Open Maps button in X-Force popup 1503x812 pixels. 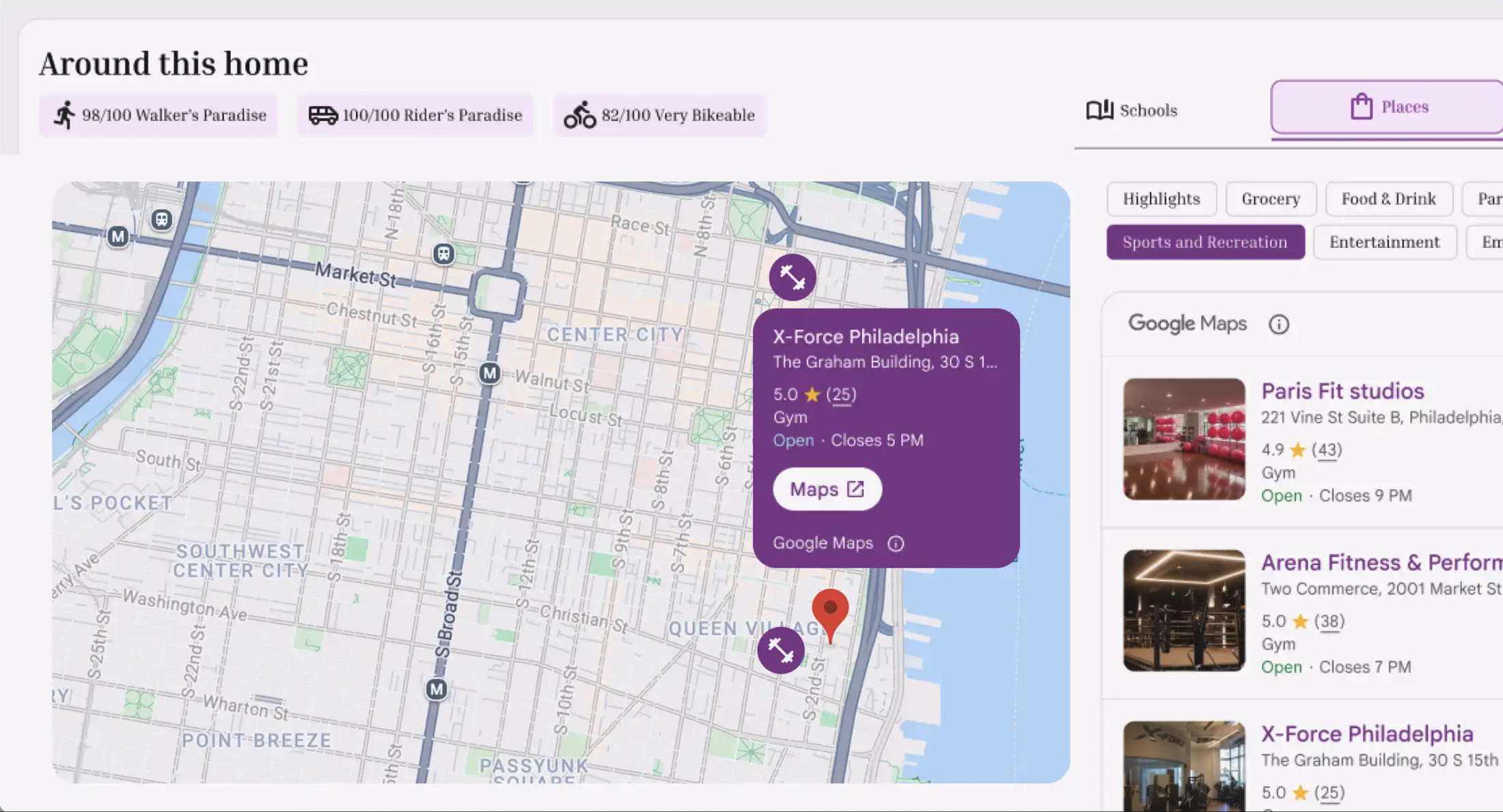tap(827, 489)
